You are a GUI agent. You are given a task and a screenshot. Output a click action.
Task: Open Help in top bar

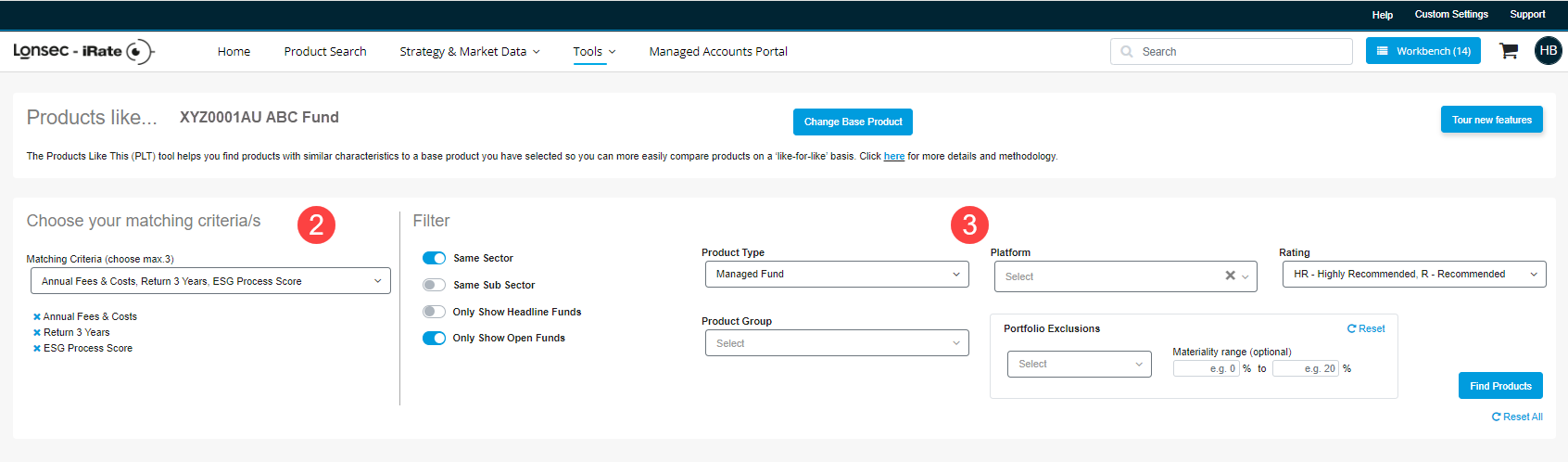coord(1383,15)
